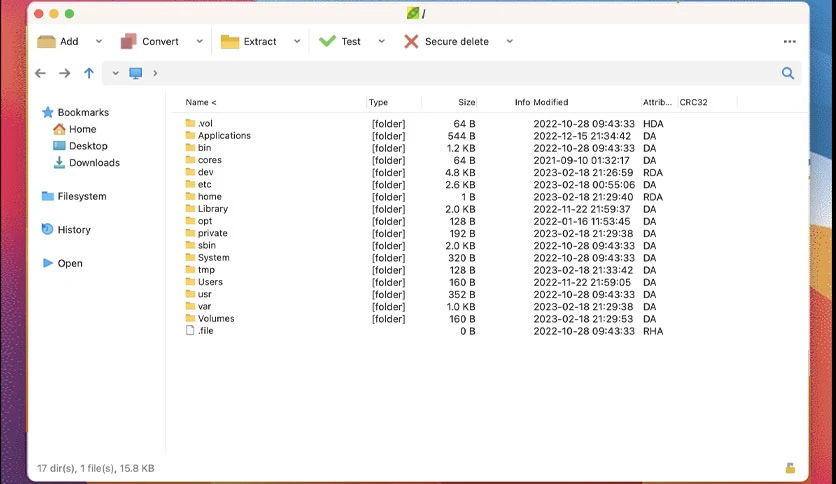Select the opt folder name

(x=205, y=221)
